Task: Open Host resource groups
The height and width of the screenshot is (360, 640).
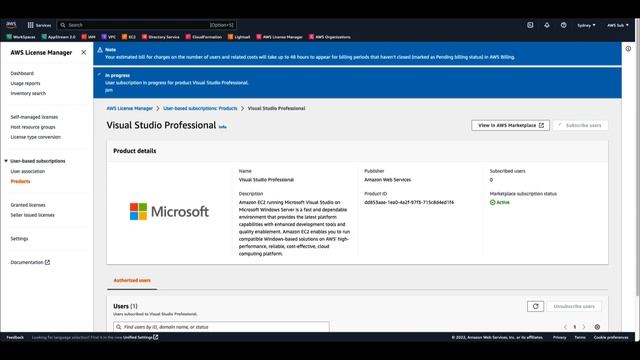Action: pyautogui.click(x=33, y=127)
